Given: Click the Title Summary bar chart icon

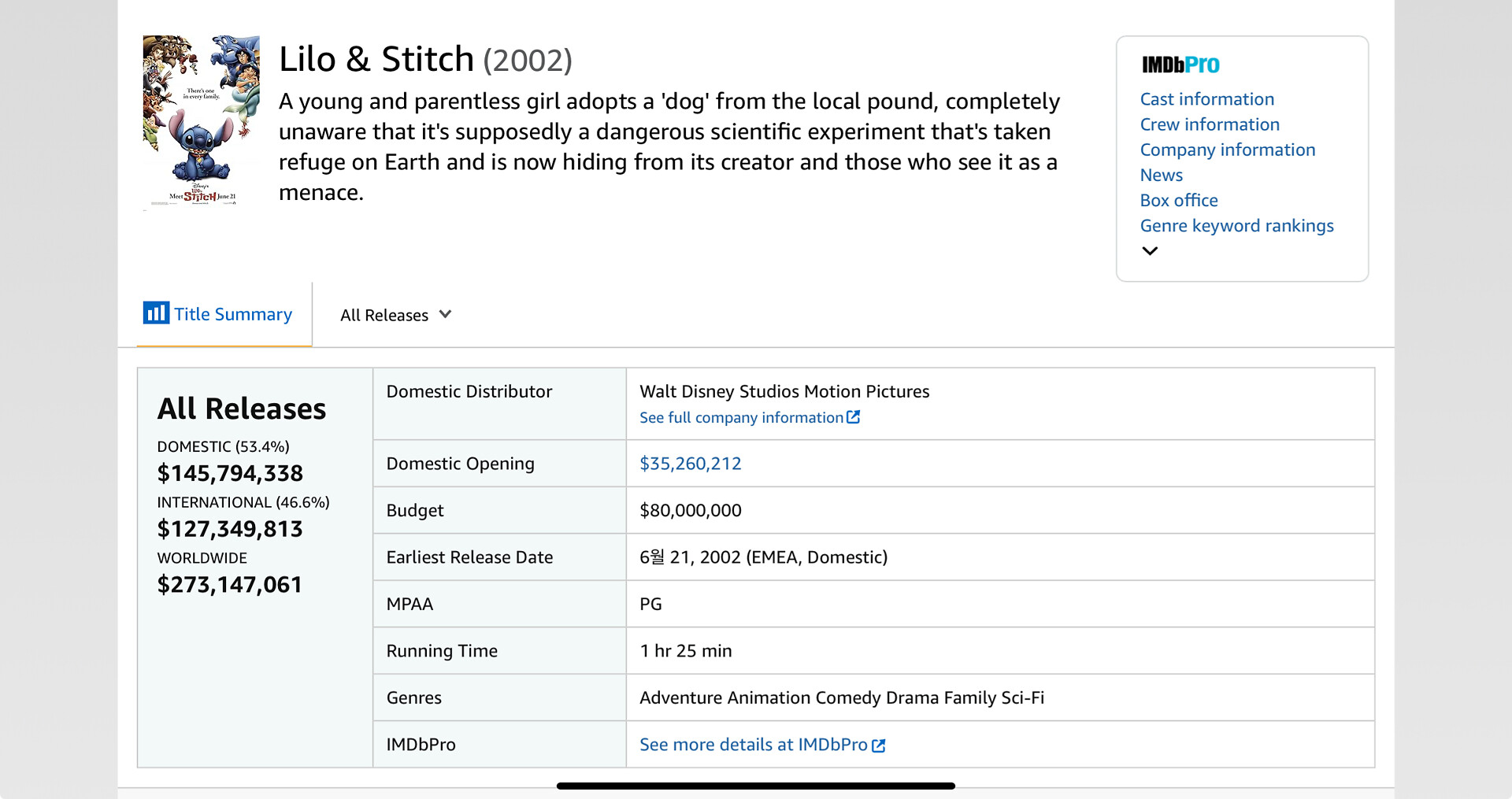Looking at the screenshot, I should [155, 313].
